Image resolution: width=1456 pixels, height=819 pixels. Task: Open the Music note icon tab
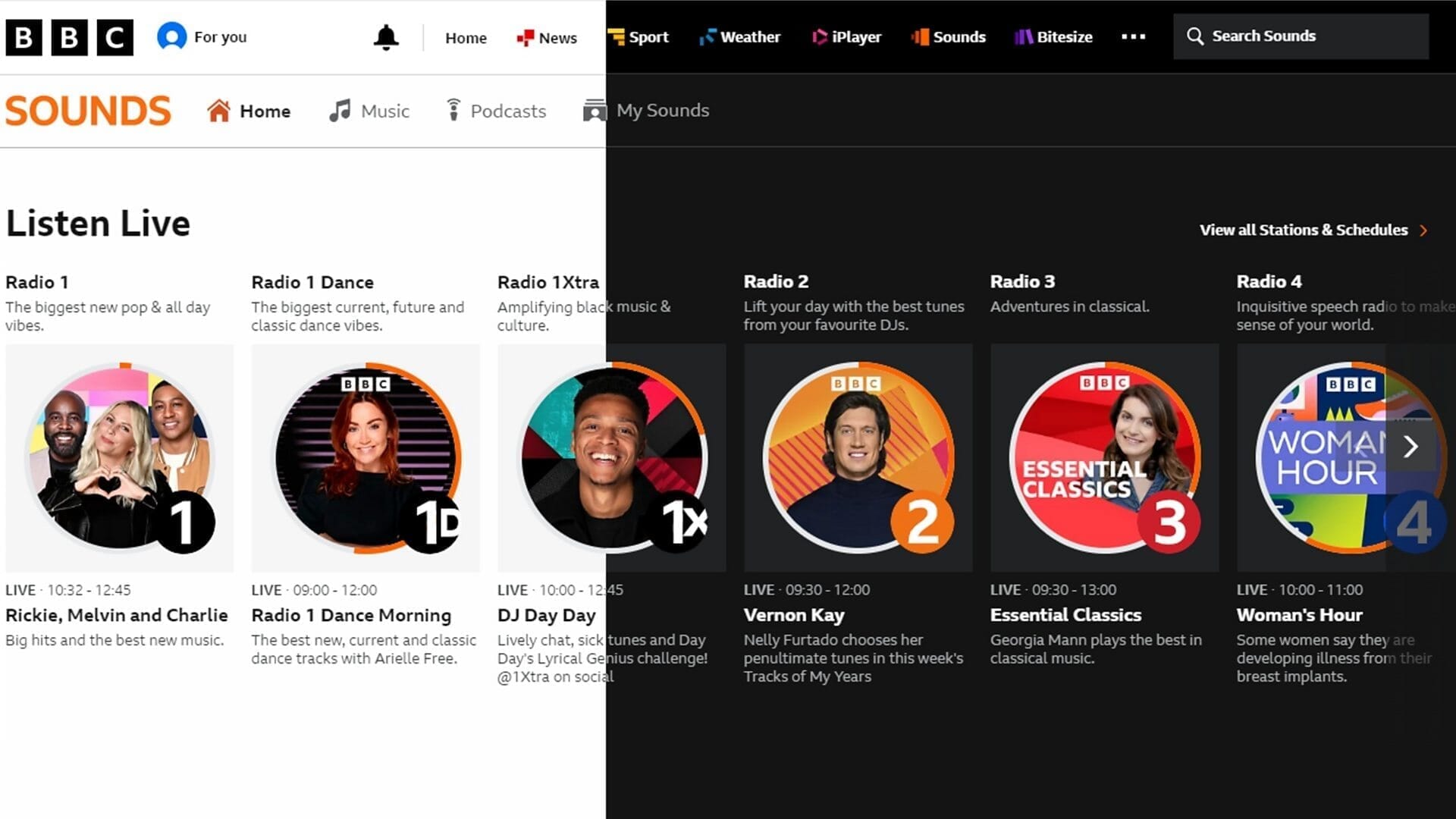[340, 111]
